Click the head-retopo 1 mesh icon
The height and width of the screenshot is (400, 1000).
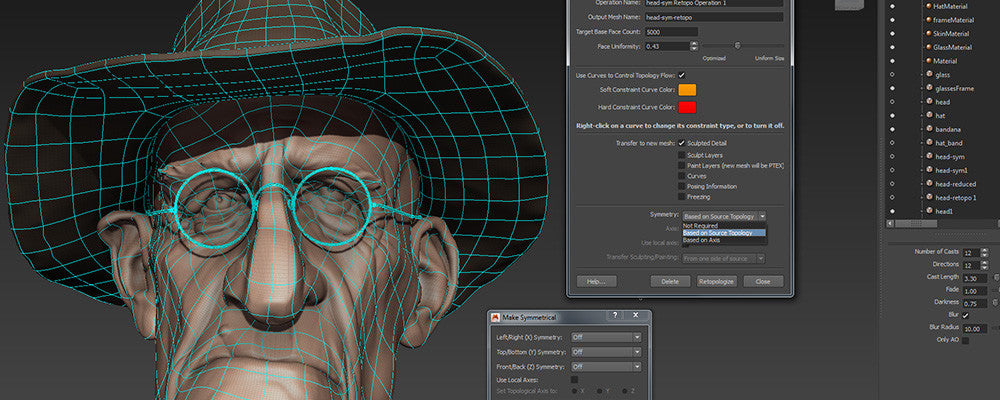(x=927, y=198)
